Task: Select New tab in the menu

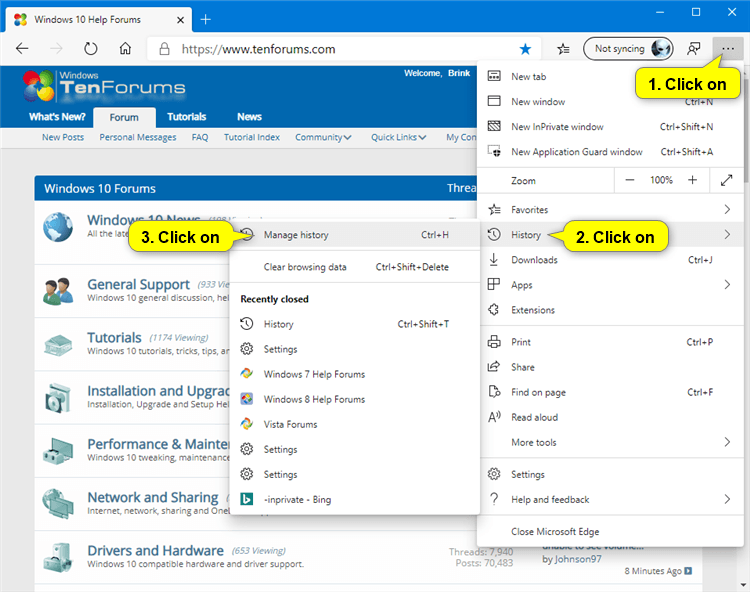Action: tap(610, 77)
